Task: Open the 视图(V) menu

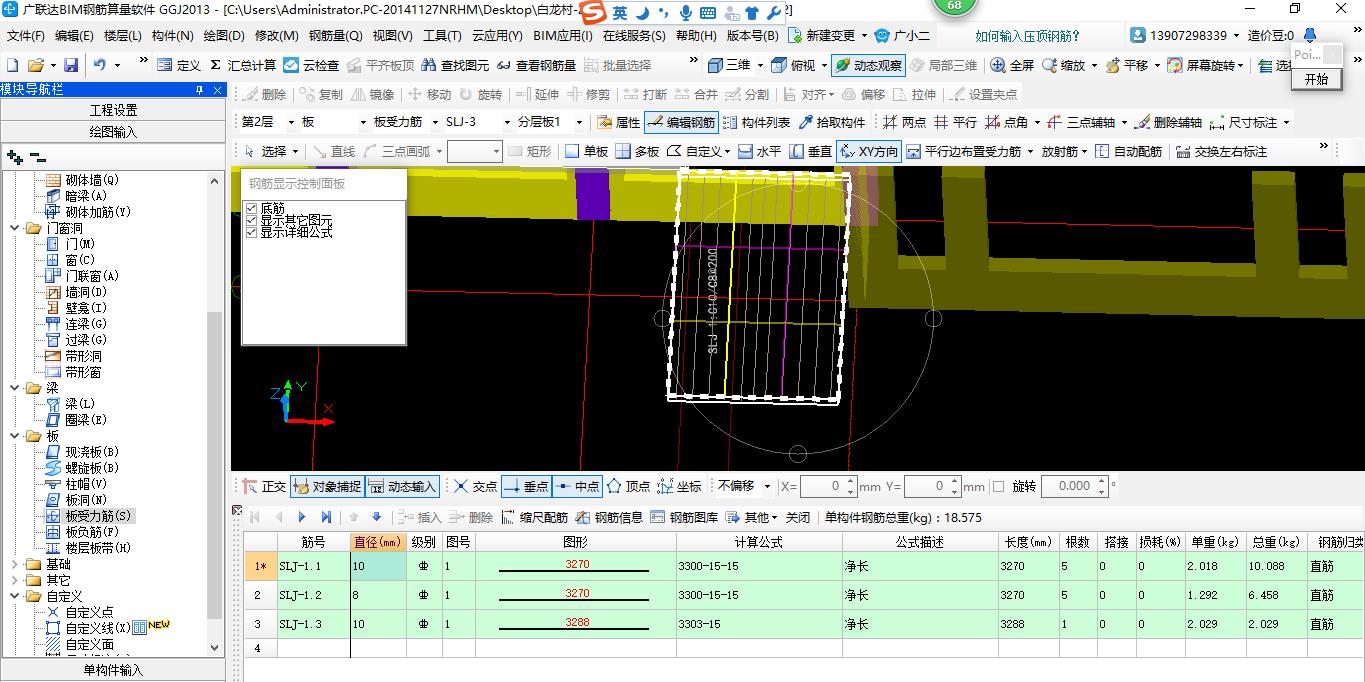Action: point(392,35)
